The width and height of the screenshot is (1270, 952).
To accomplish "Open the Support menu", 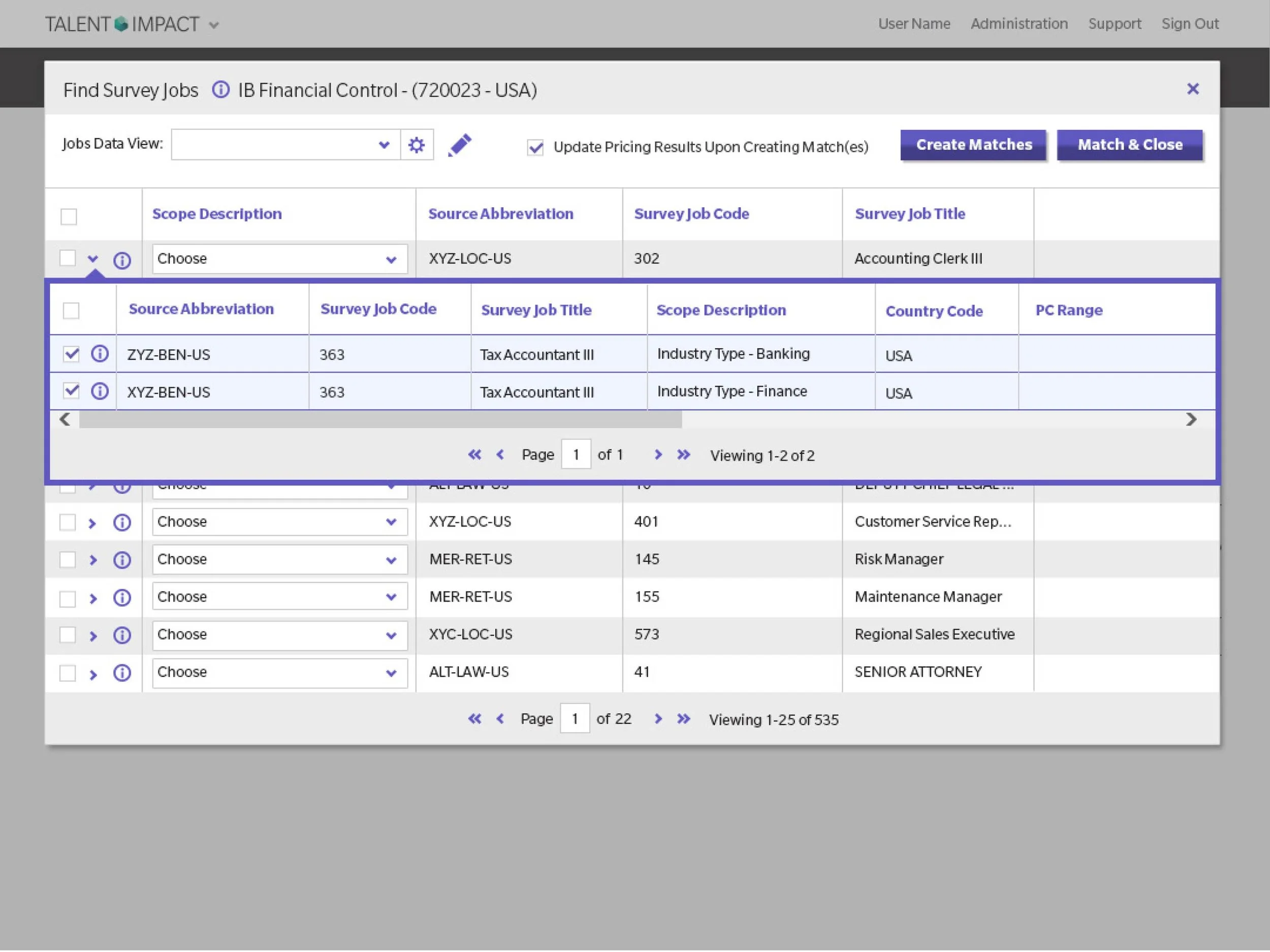I will tap(1115, 23).
